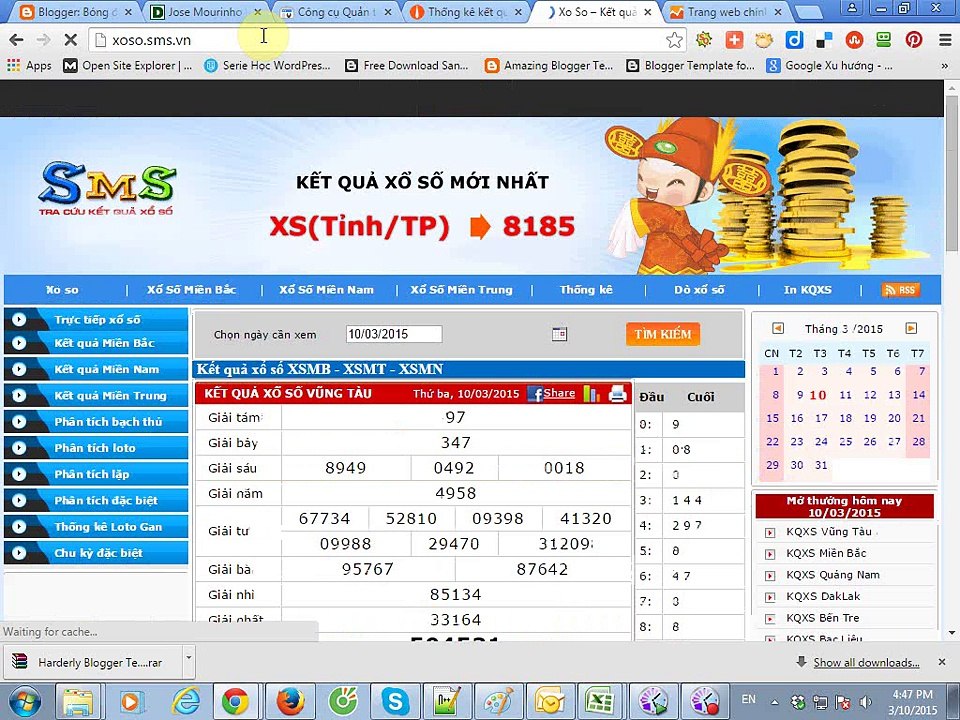960x720 pixels.
Task: Open Kết quả Miền Bắc sidebar link
Action: [96, 343]
